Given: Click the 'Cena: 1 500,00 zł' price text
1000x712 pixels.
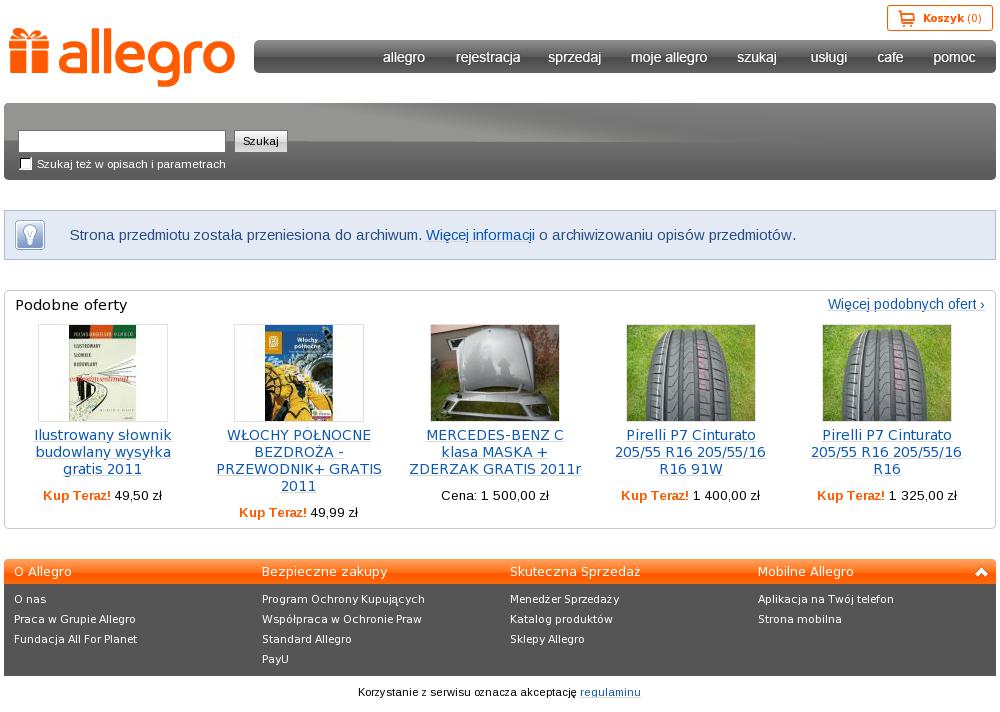Looking at the screenshot, I should click(495, 496).
